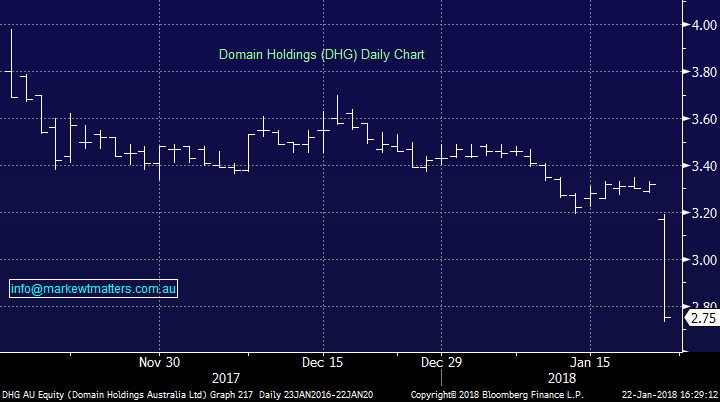The width and height of the screenshot is (720, 402).
Task: Click the Daily 23JAN2016-22JAN20 range text
Action: click(316, 395)
